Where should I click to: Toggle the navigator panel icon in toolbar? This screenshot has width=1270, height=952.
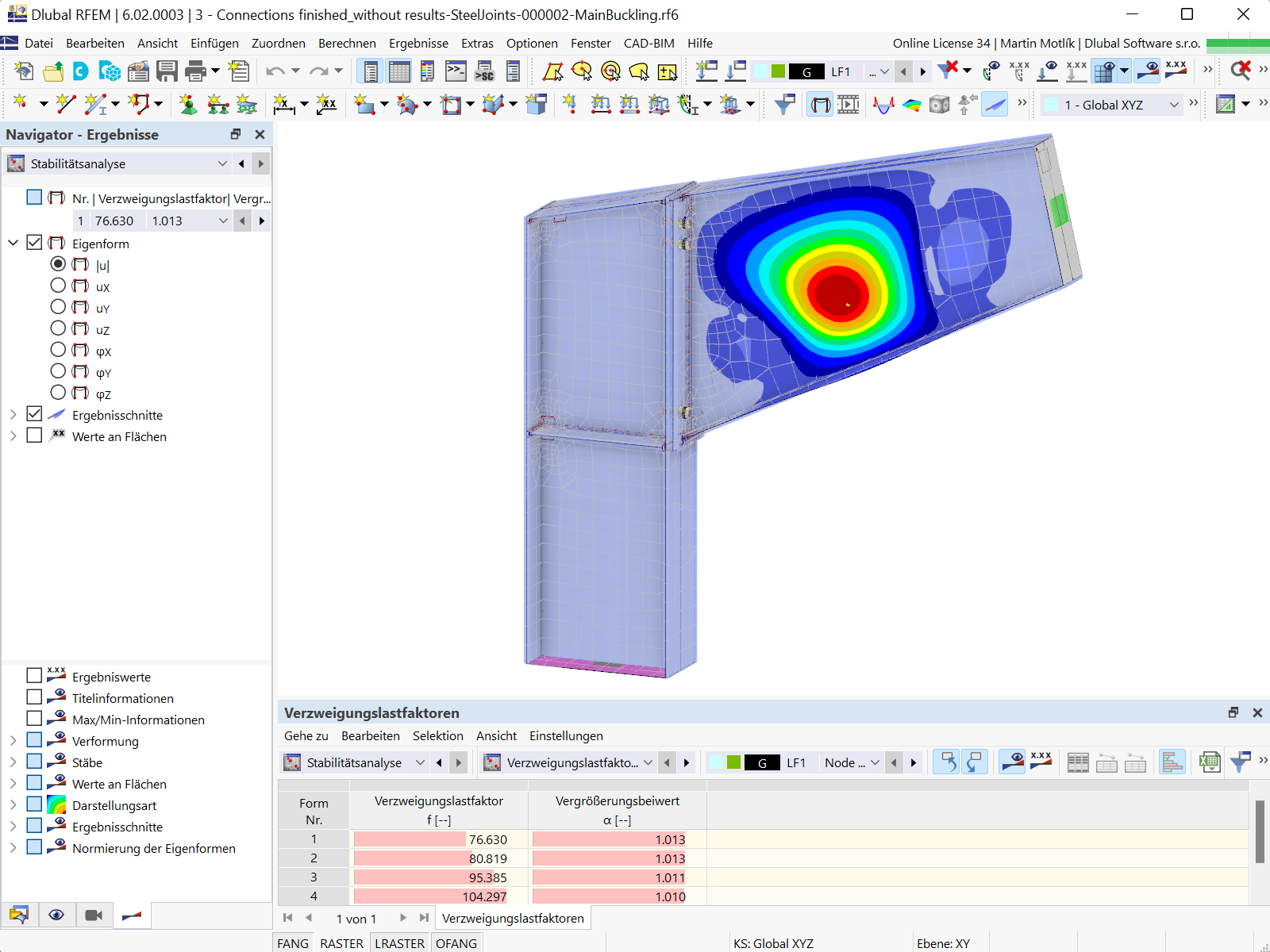tap(371, 71)
